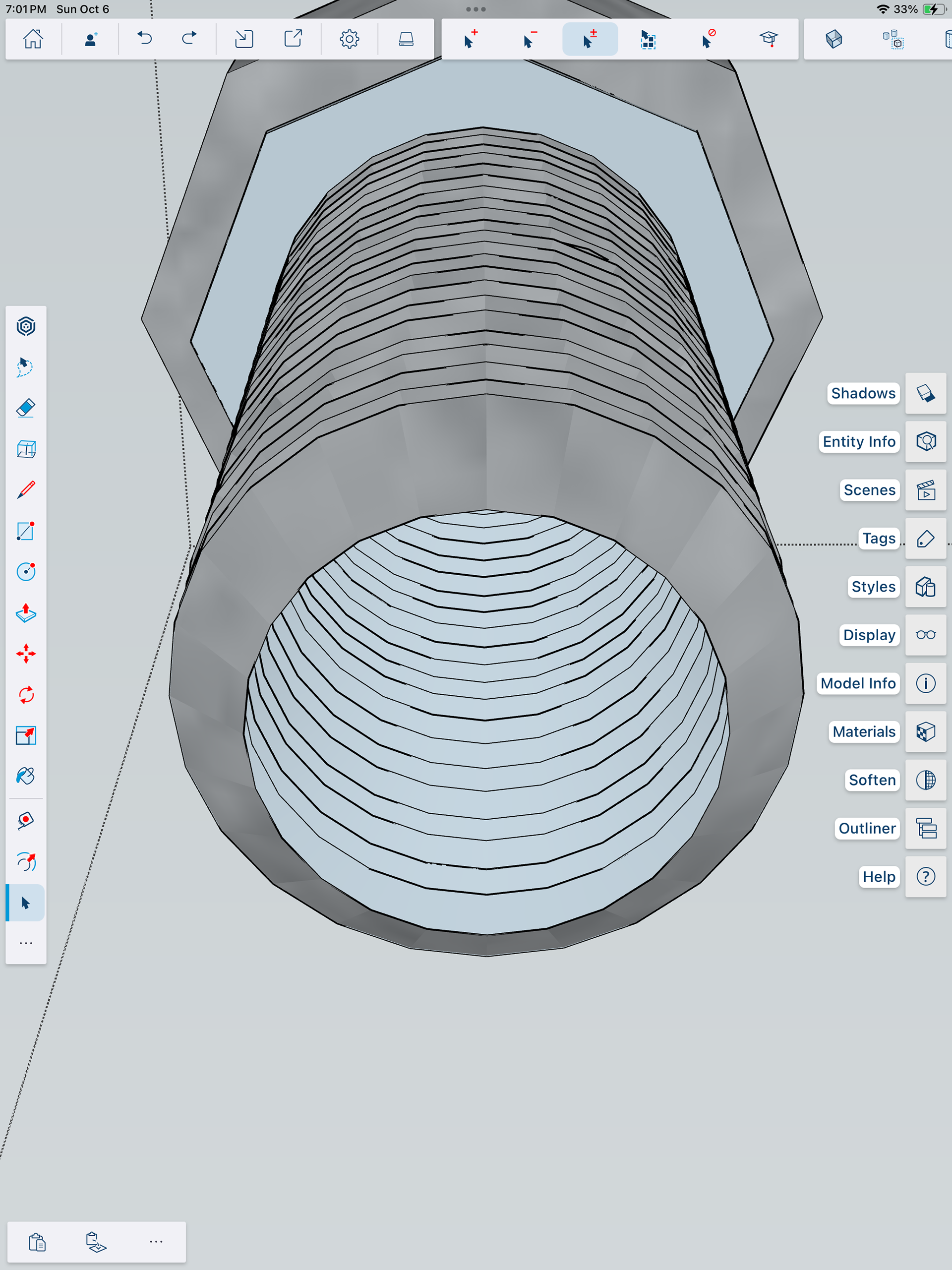Open the Materials panel icon
Viewport: 952px width, 1270px height.
925,731
